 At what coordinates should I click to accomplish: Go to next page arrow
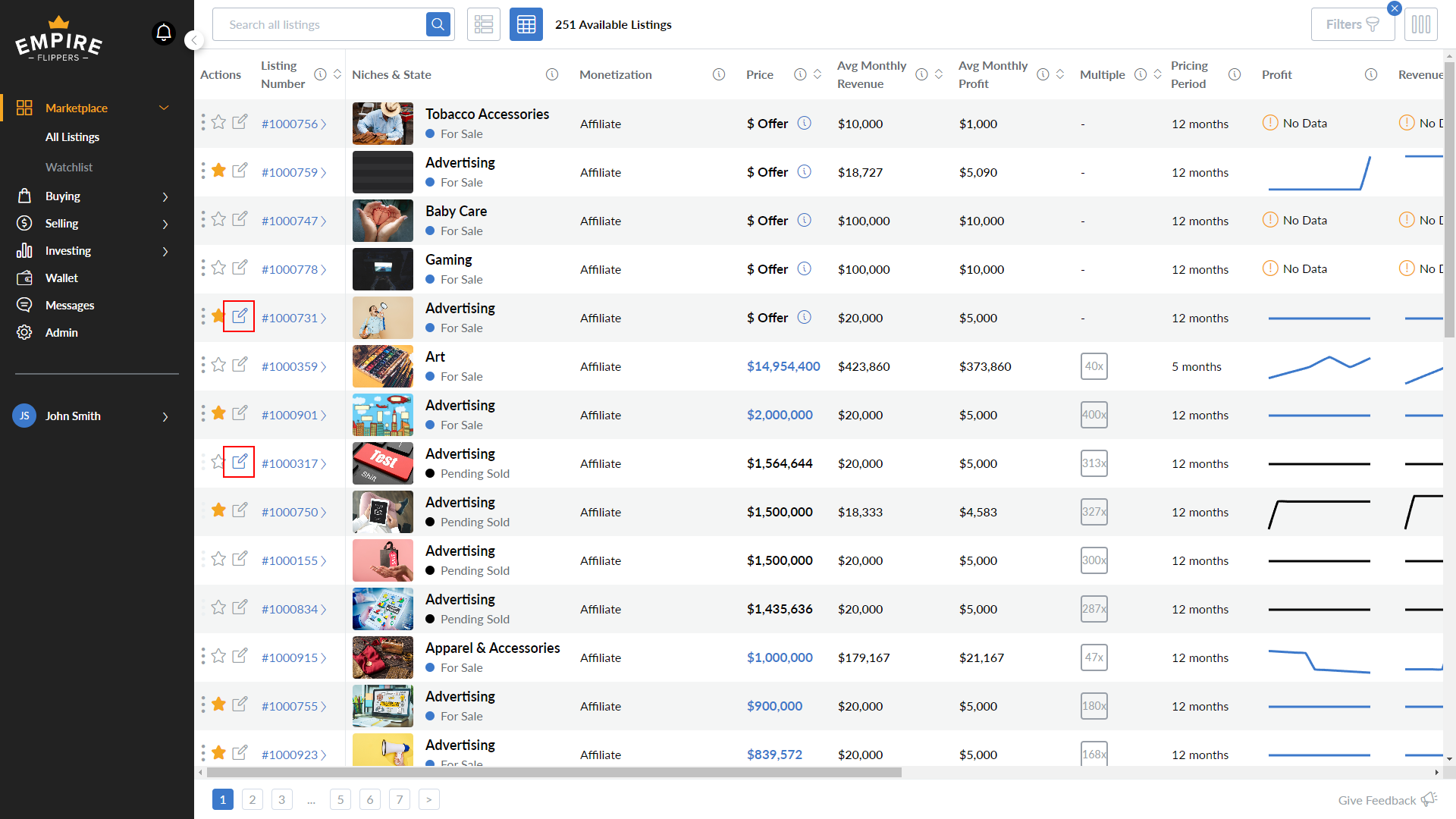(x=429, y=799)
